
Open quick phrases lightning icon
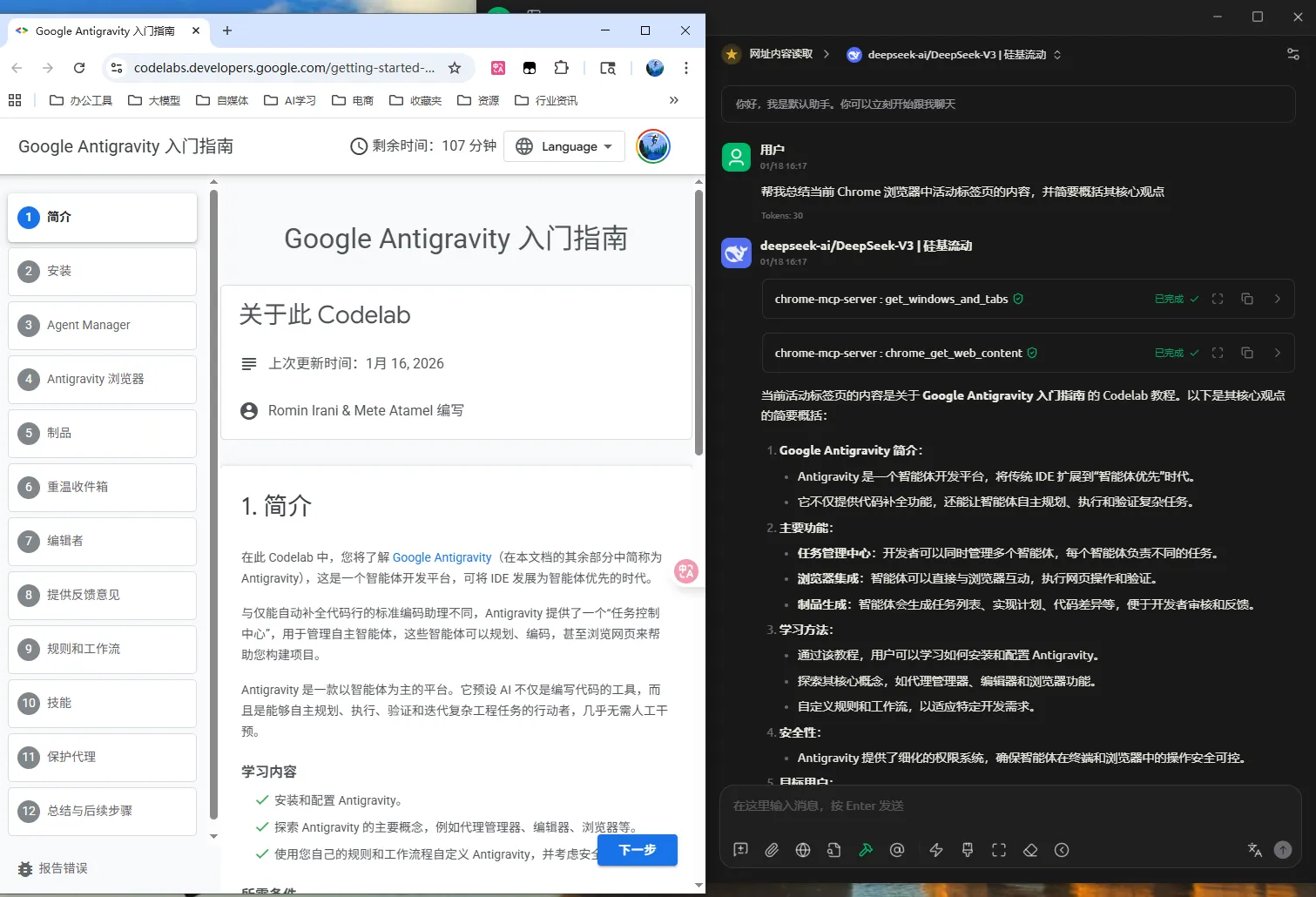click(x=936, y=850)
